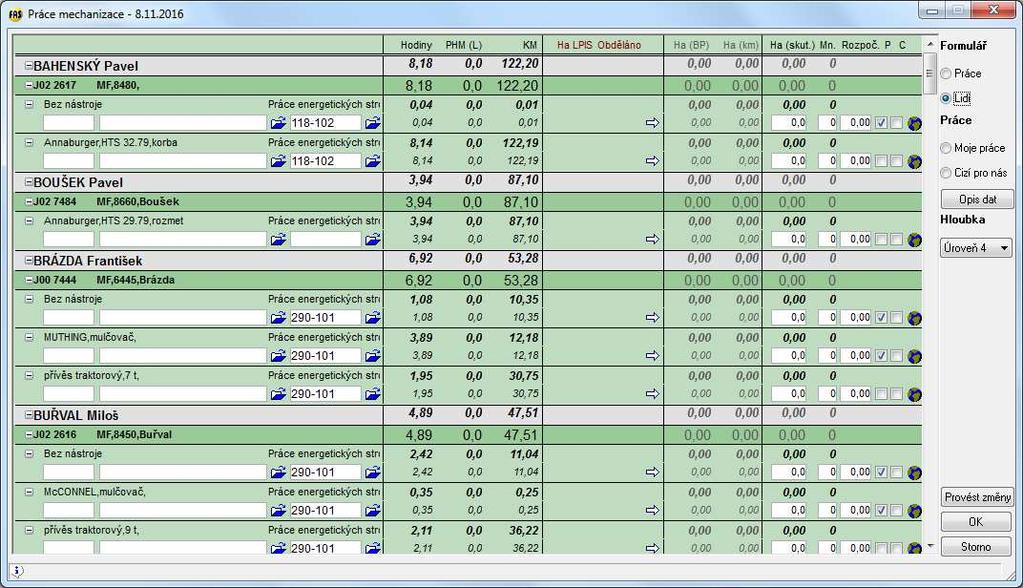The image size is (1023, 588).
Task: Click the wide empty text field in McCONNEL mulčovač row
Action: (183, 510)
